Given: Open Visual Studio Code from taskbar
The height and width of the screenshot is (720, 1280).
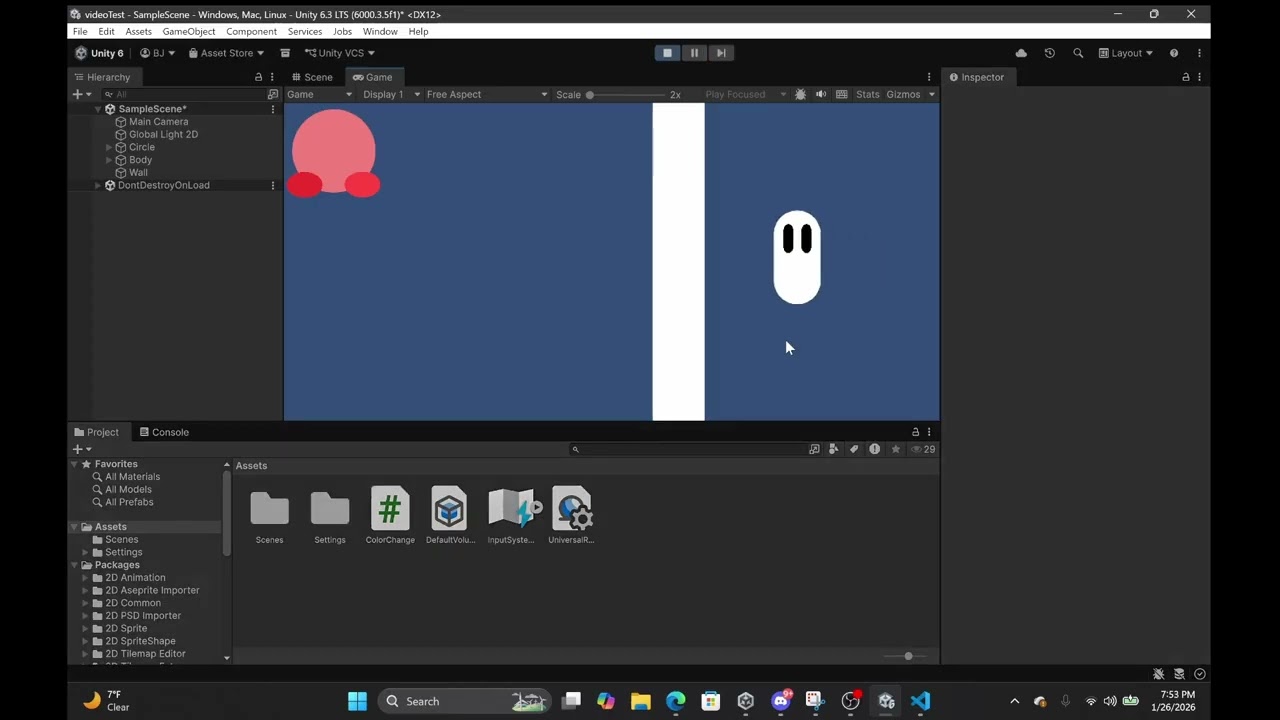Looking at the screenshot, I should tap(921, 701).
